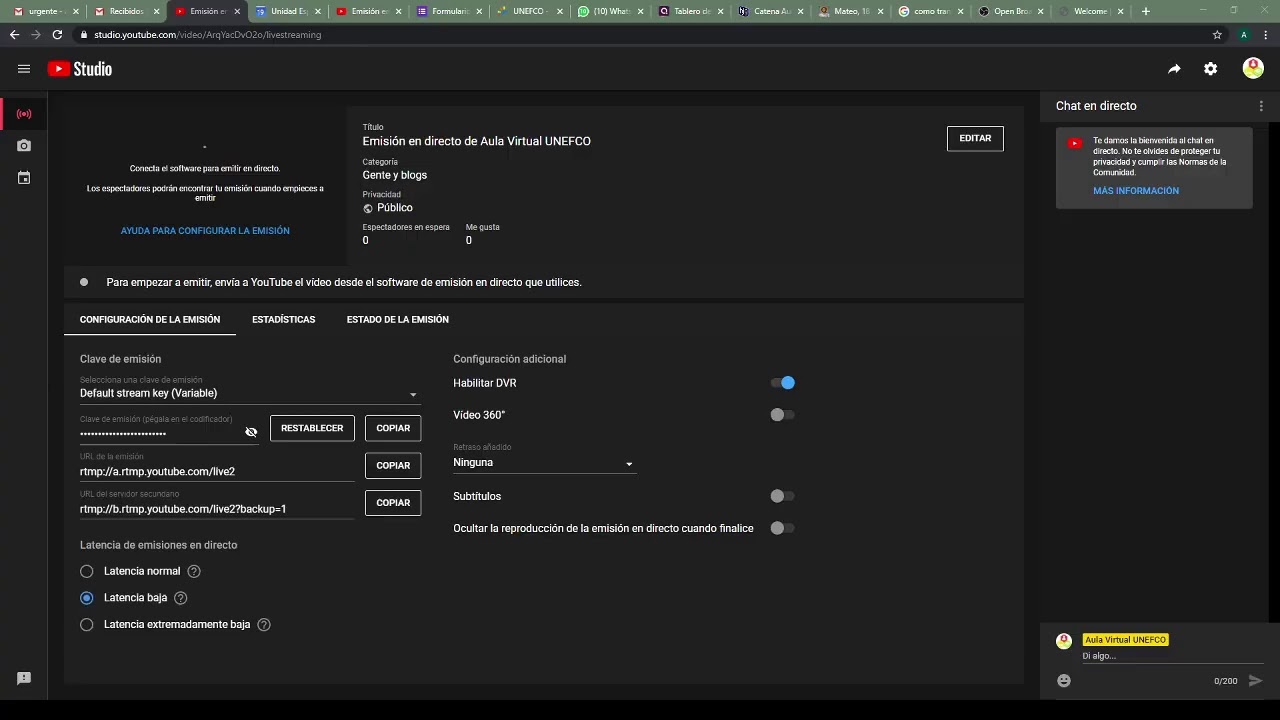The width and height of the screenshot is (1280, 720).
Task: Click the RESTABLECER stream key button
Action: click(312, 428)
